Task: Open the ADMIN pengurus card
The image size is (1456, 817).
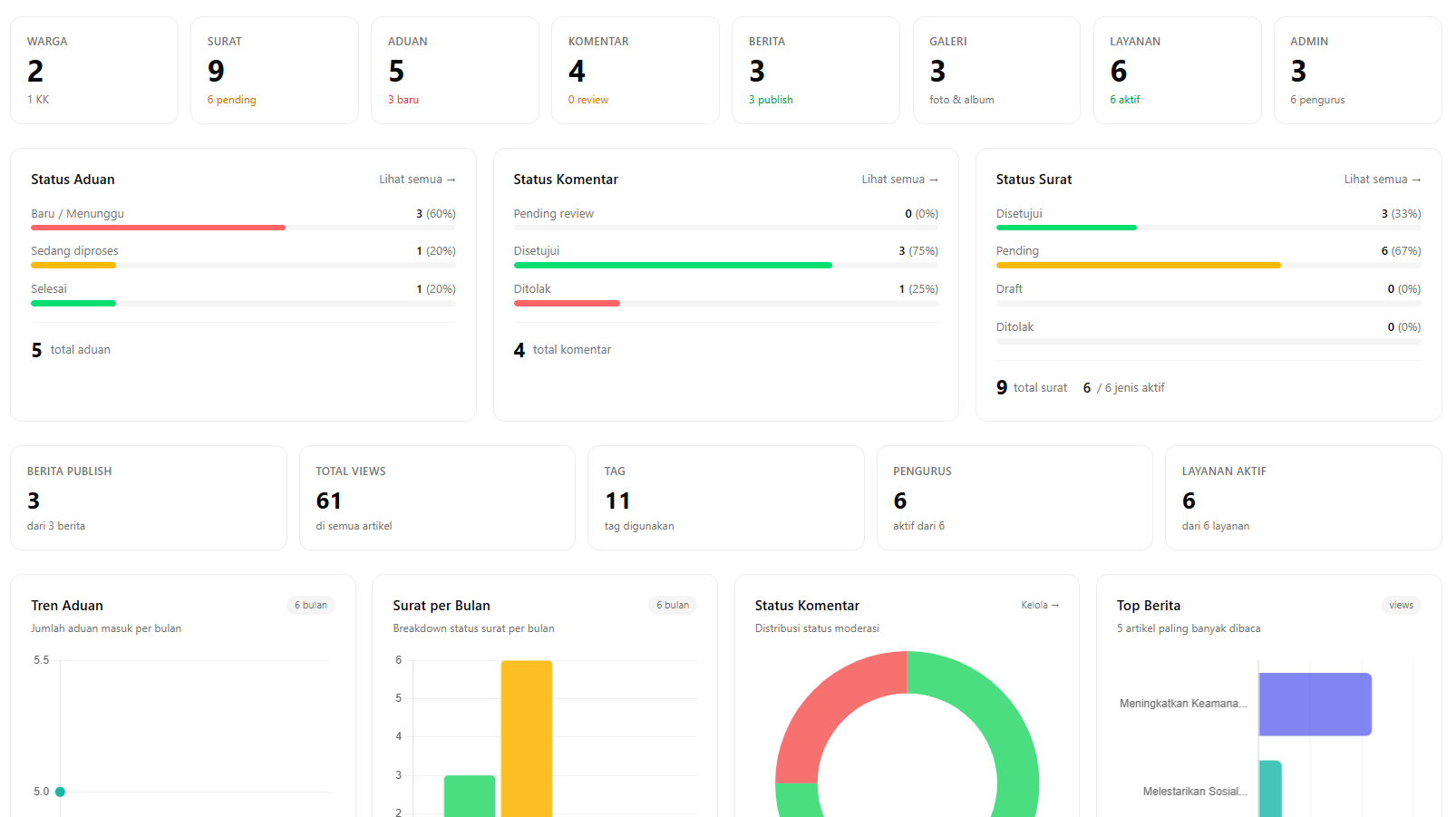Action: 1357,70
